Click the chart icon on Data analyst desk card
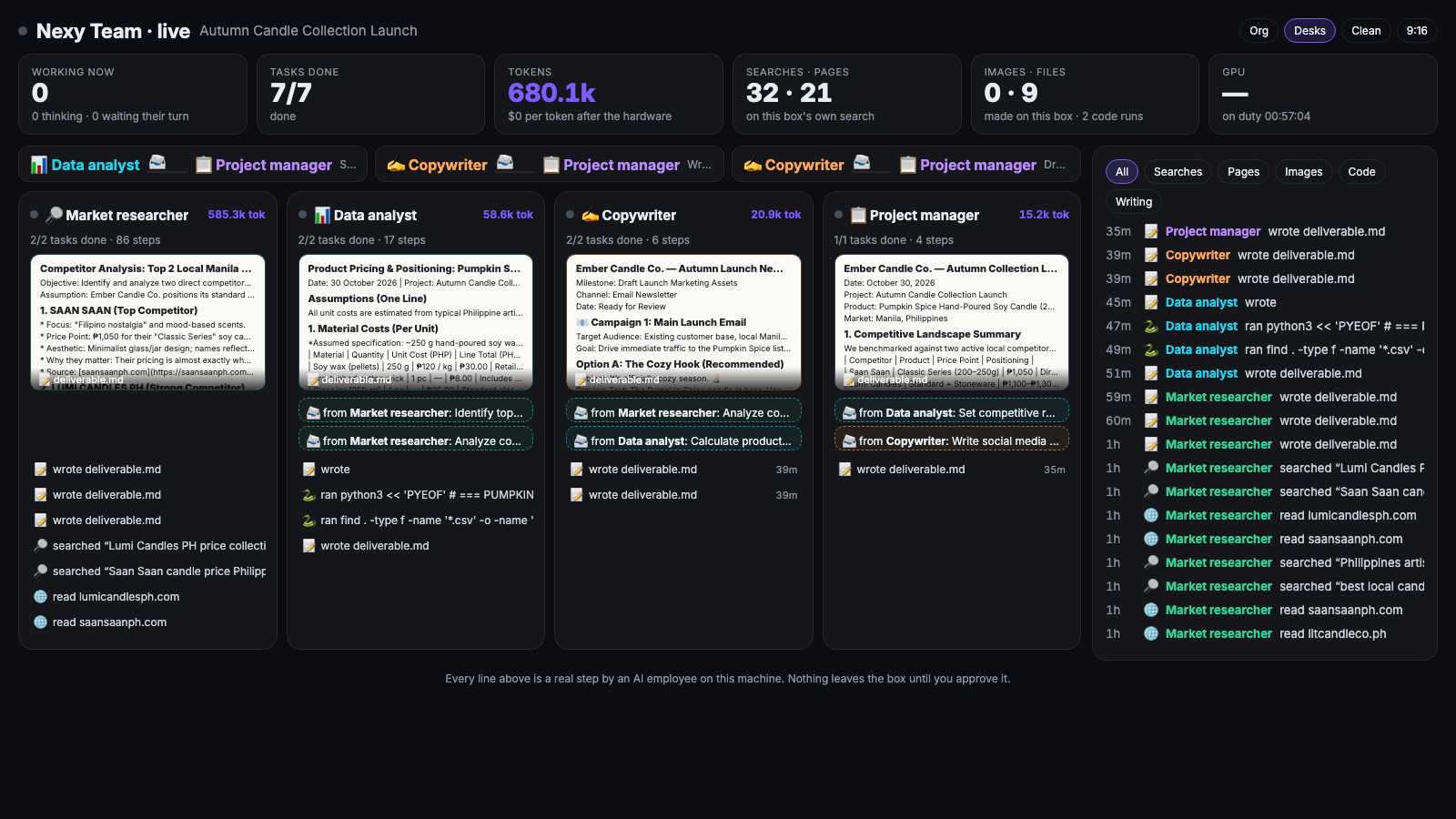 (x=322, y=215)
